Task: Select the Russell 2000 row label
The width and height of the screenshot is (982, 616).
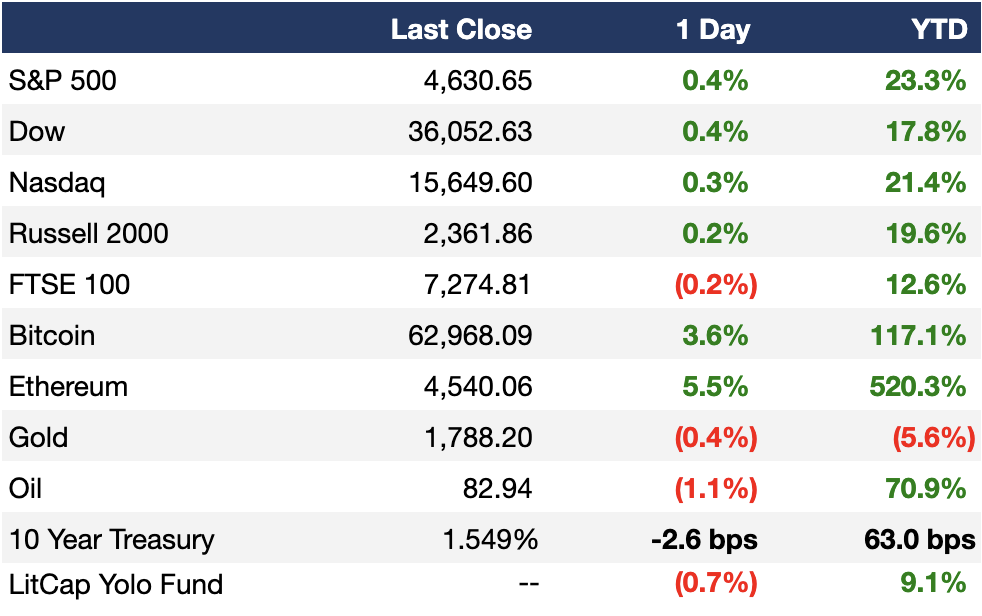Action: 88,234
